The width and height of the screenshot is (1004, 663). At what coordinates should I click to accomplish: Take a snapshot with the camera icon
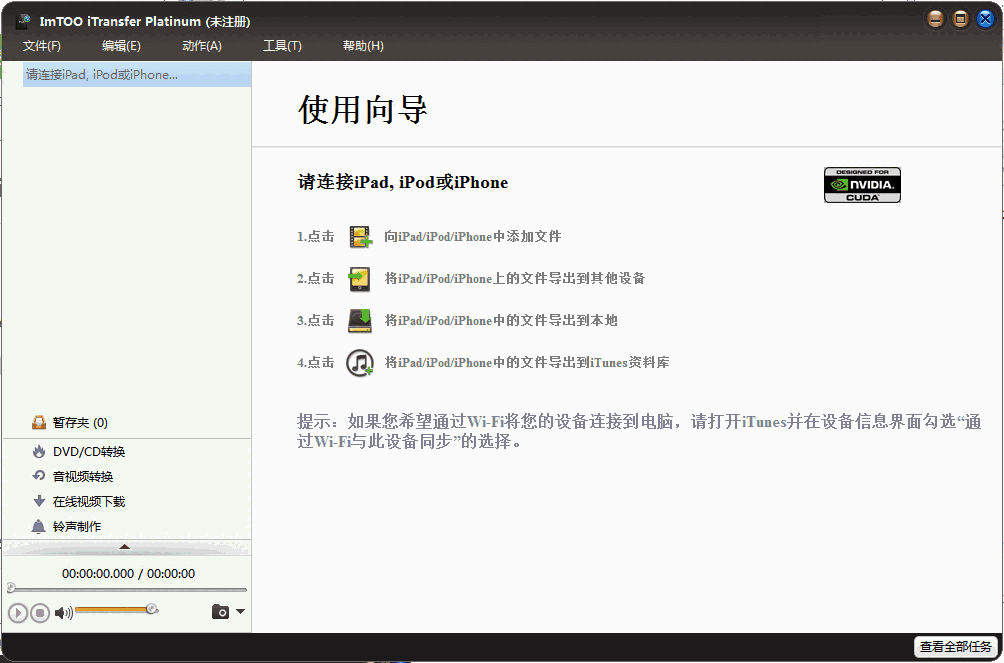[221, 612]
